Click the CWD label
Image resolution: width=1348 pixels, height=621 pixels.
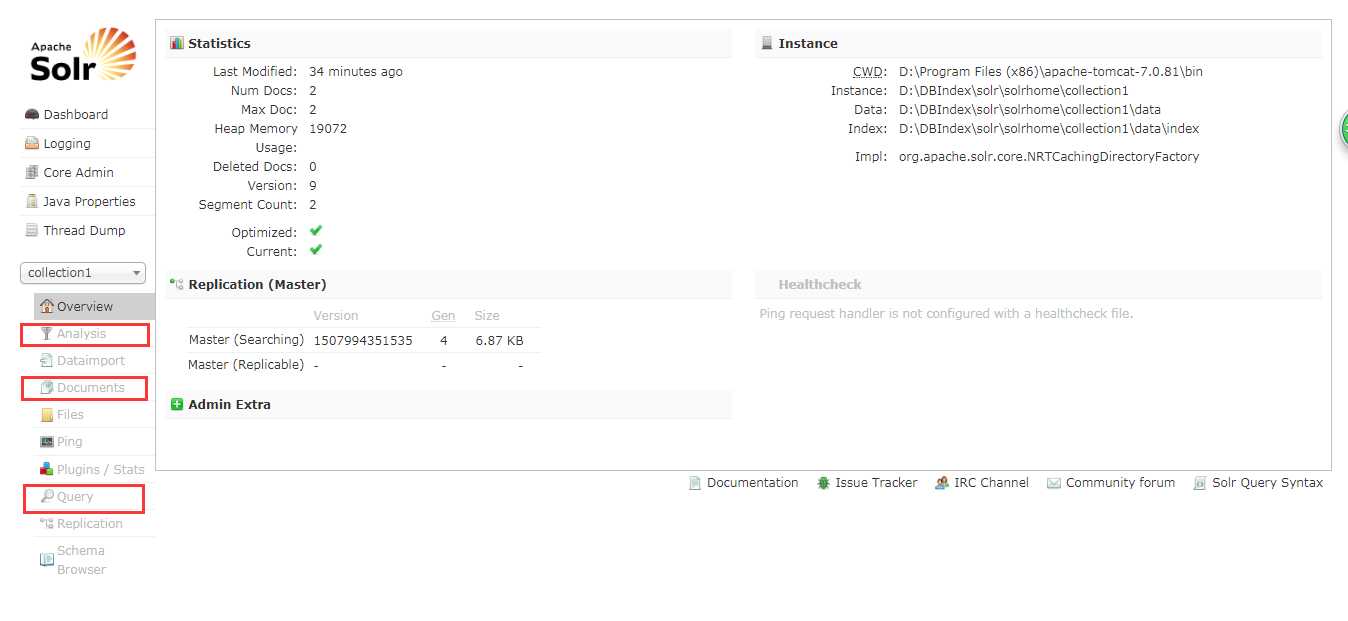(870, 72)
